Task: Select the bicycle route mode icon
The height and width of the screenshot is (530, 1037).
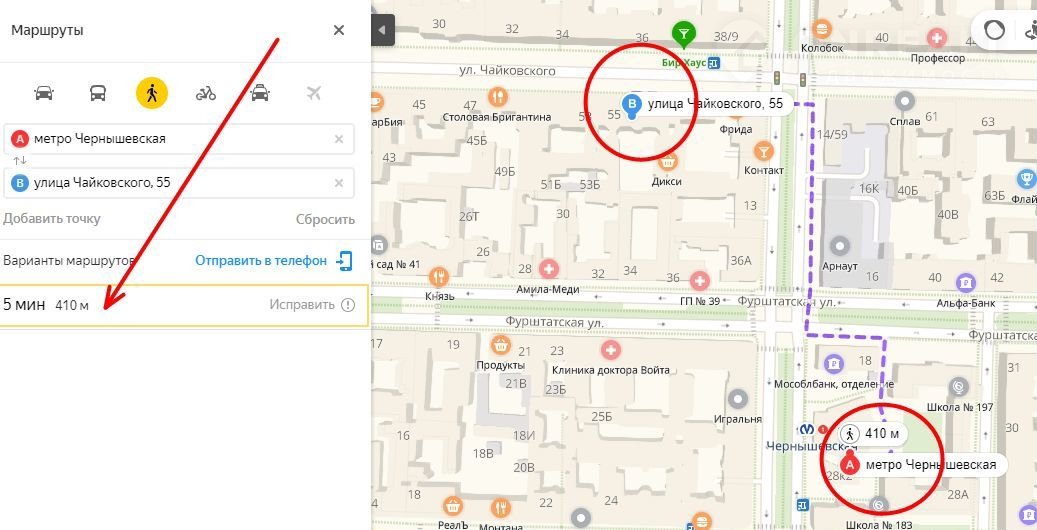Action: click(206, 93)
